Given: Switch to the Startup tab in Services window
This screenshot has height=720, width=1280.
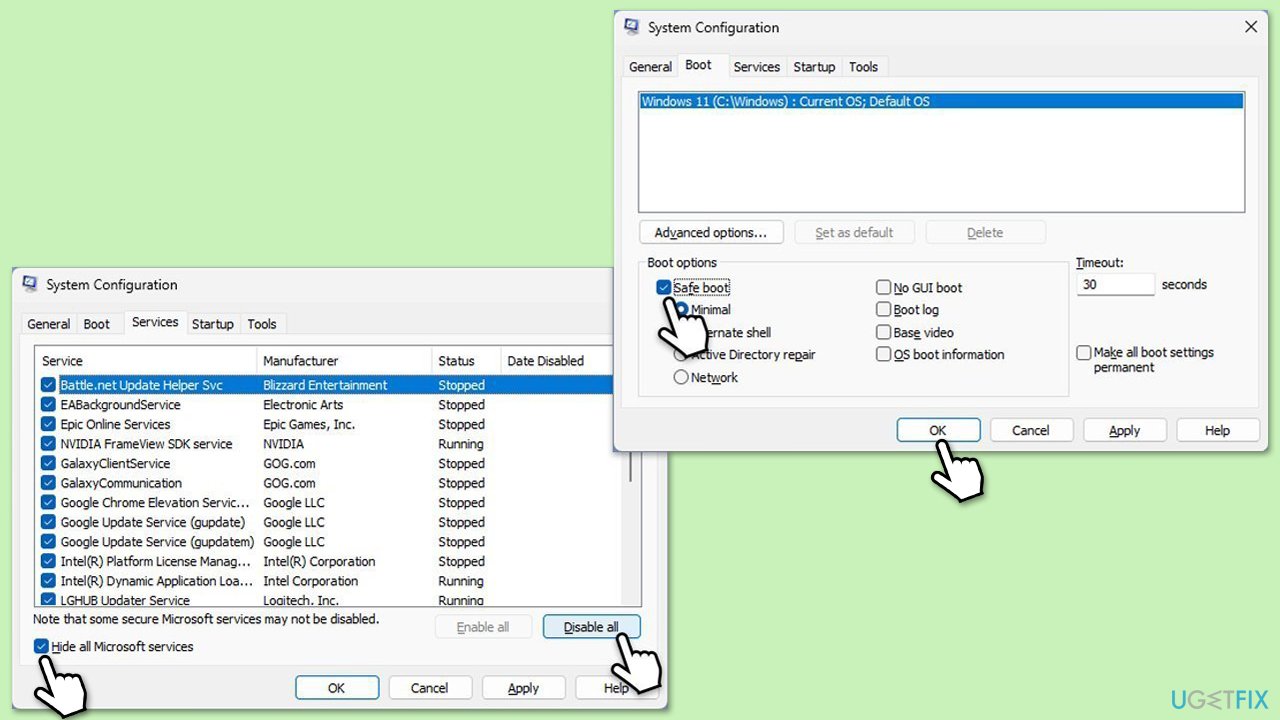Looking at the screenshot, I should click(x=212, y=324).
